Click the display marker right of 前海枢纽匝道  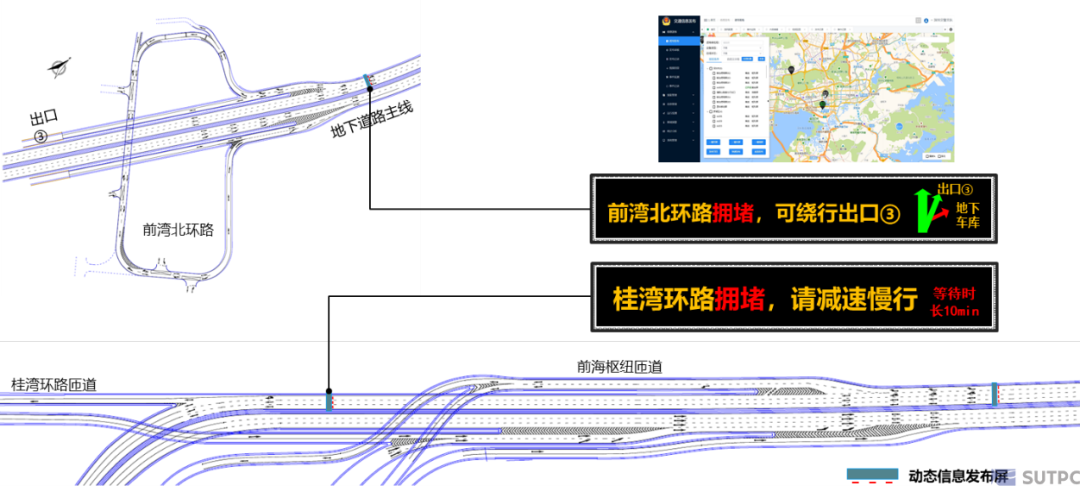click(995, 394)
